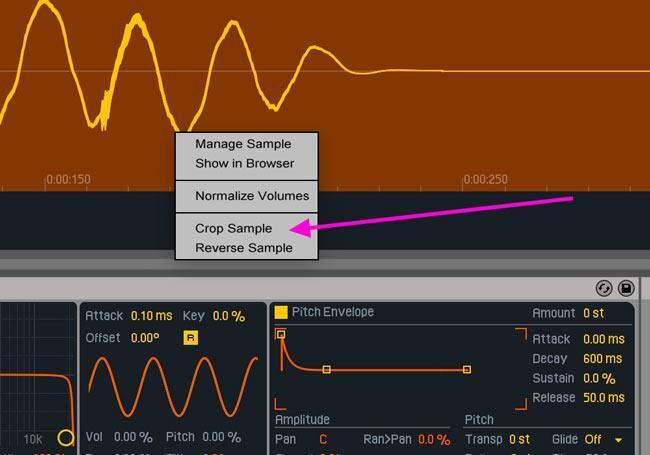Image resolution: width=650 pixels, height=455 pixels.
Task: Click Normalize Volumes in context menu
Action: pyautogui.click(x=252, y=196)
